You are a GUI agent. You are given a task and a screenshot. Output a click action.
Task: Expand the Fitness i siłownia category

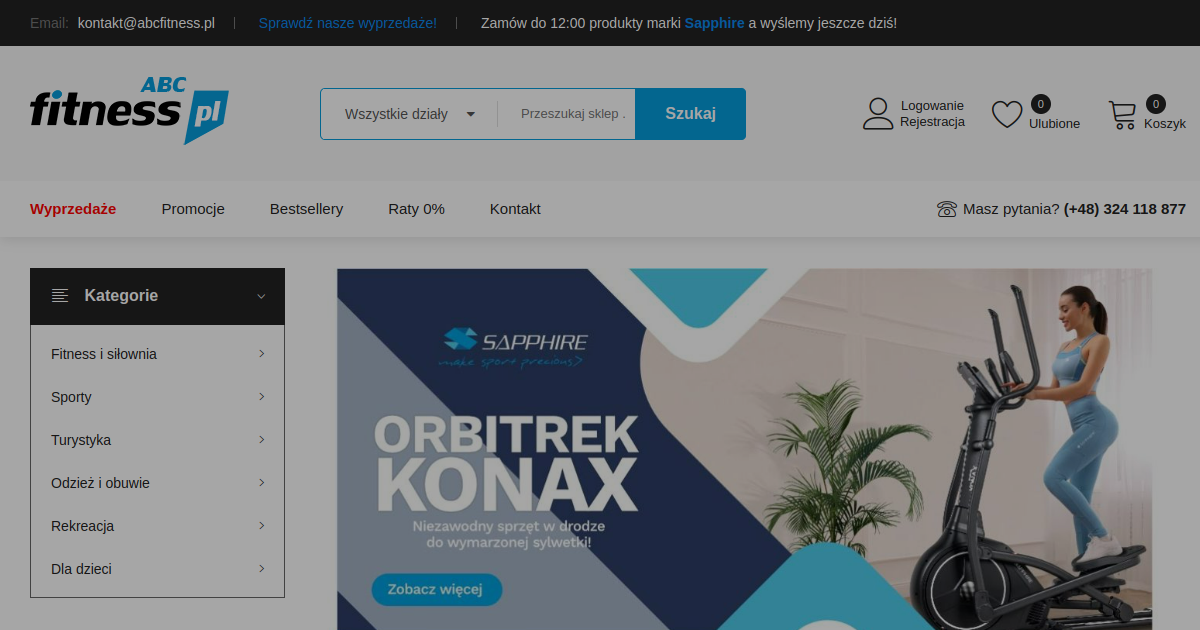157,354
